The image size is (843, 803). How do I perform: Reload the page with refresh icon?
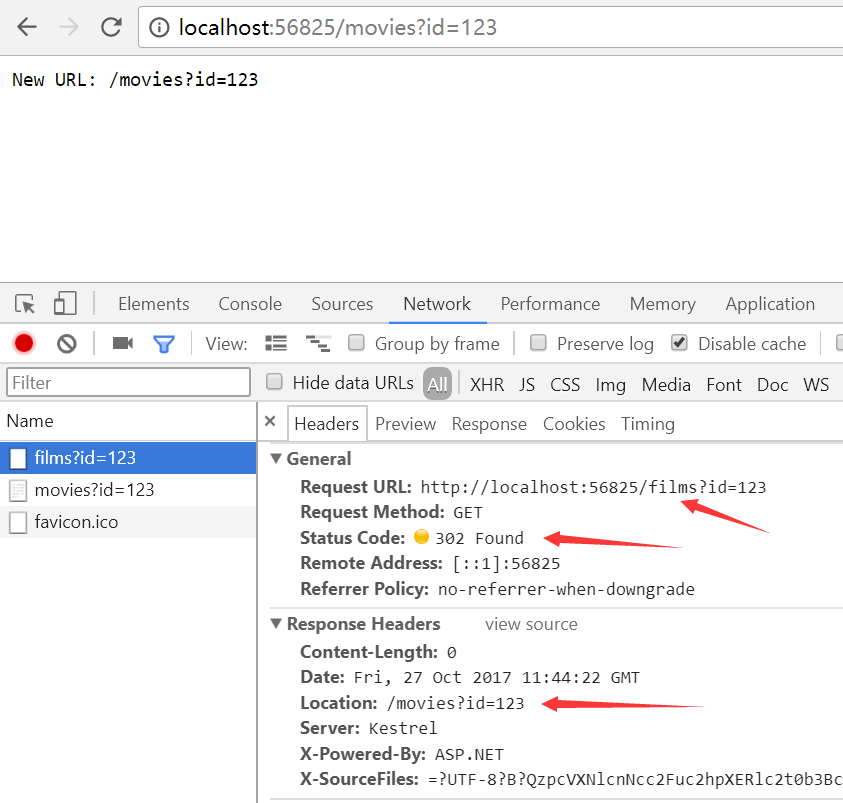(x=111, y=27)
